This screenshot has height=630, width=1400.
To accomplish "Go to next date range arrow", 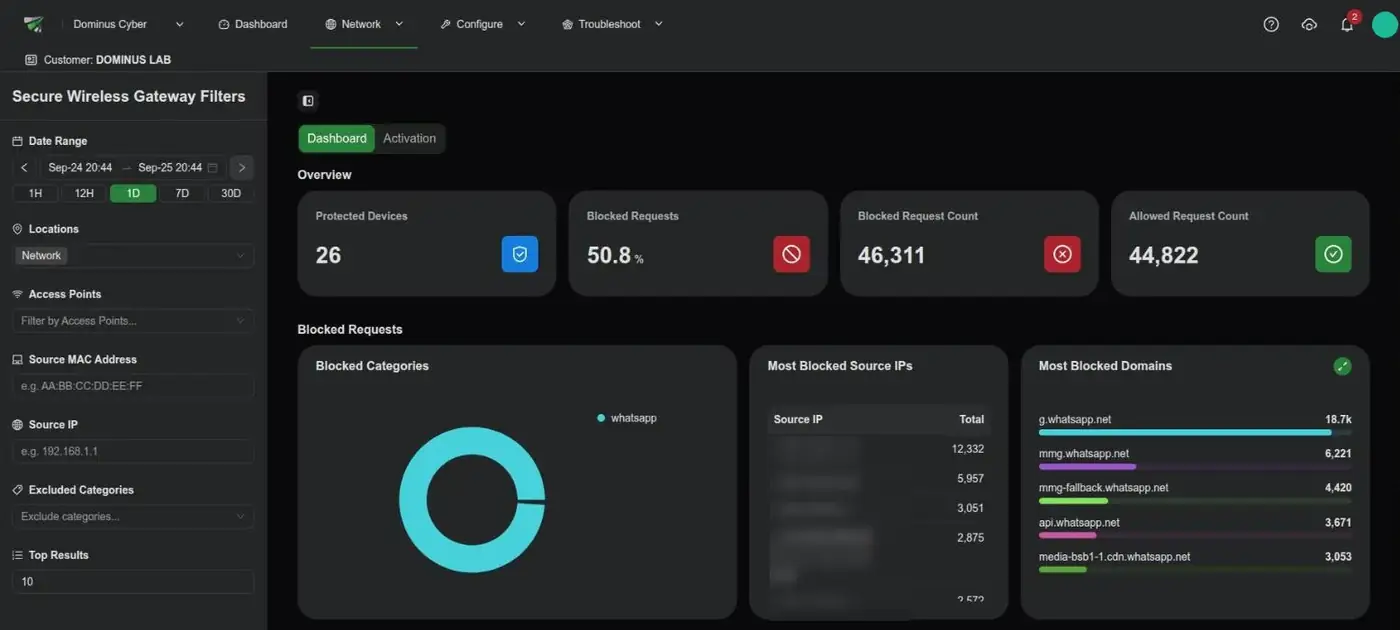I will pos(241,167).
